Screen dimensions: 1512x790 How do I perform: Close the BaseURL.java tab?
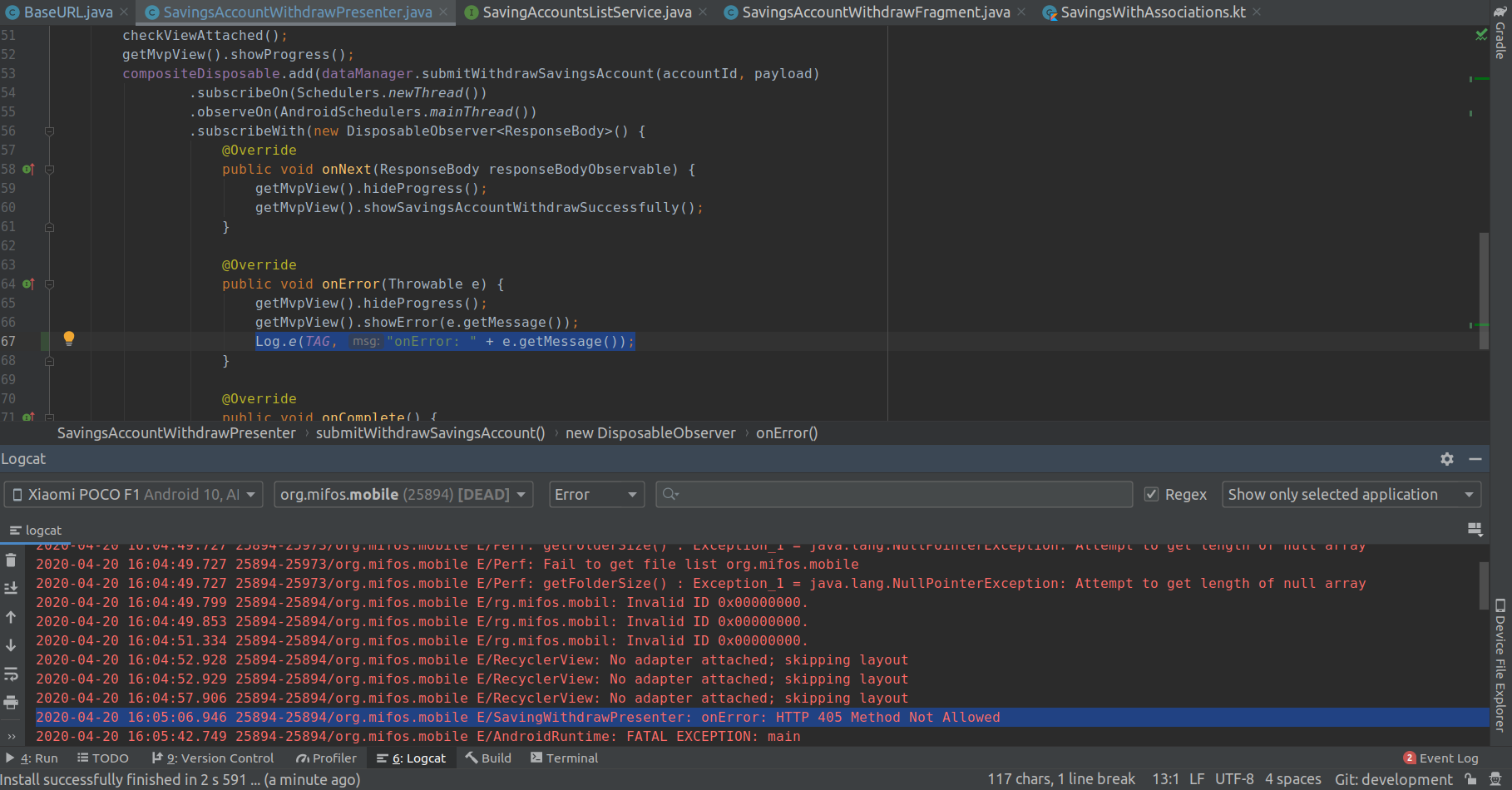124,12
